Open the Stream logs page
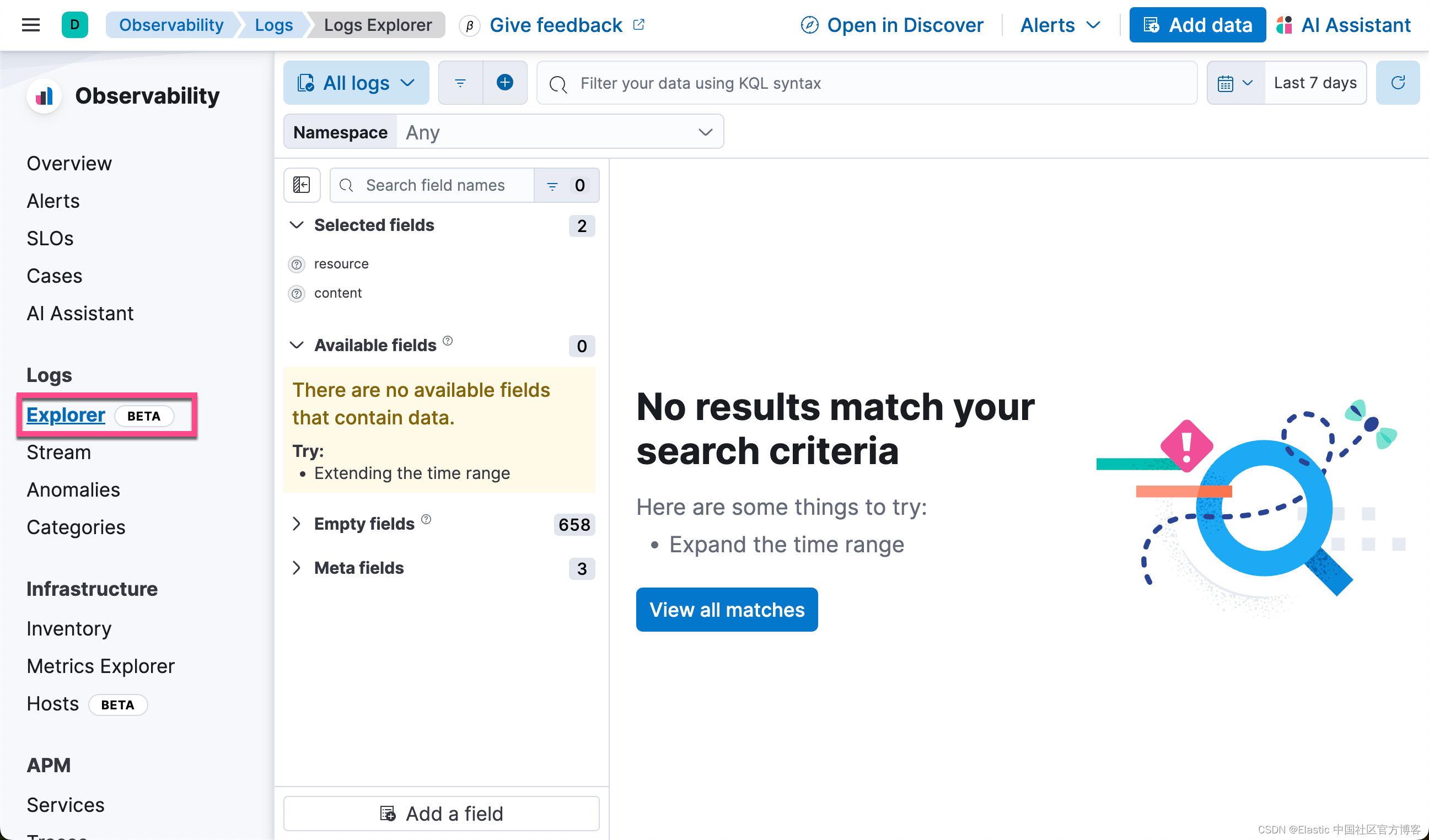 click(x=58, y=453)
